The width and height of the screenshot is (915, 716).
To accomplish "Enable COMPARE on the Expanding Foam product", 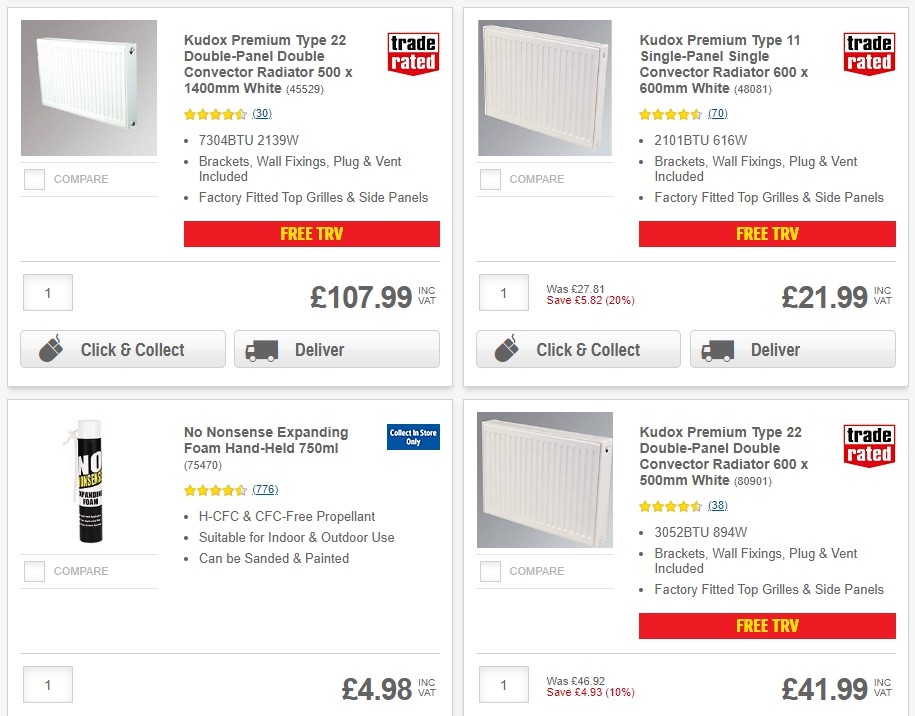I will (33, 571).
